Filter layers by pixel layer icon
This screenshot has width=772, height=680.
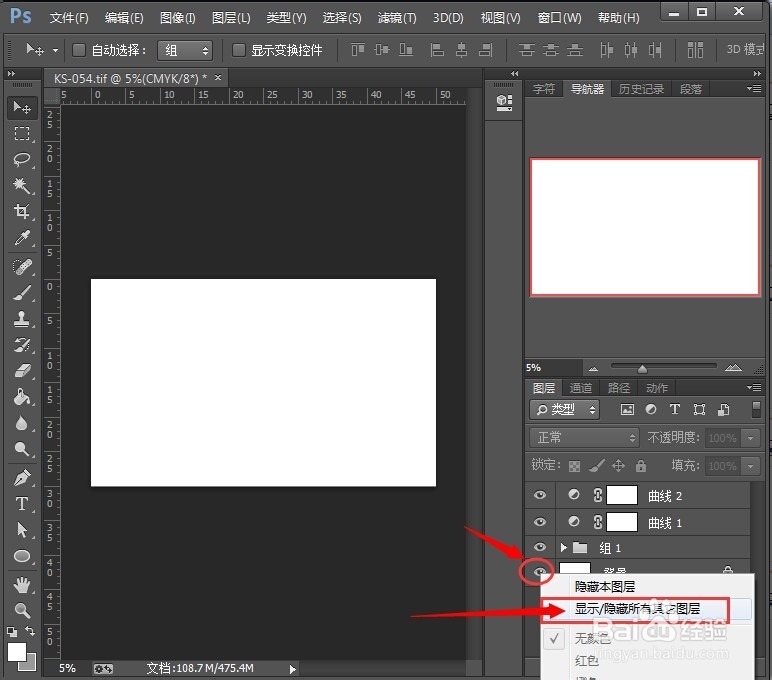point(627,410)
